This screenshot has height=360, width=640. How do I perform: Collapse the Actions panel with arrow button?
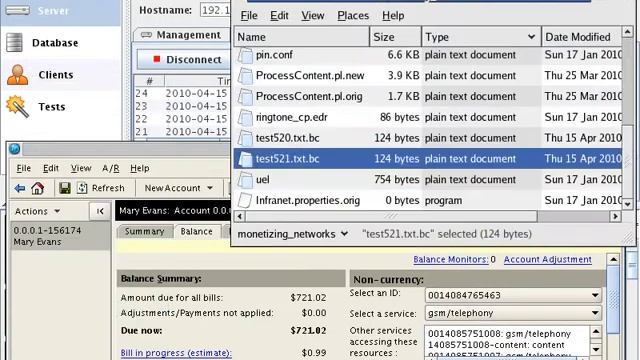(100, 211)
